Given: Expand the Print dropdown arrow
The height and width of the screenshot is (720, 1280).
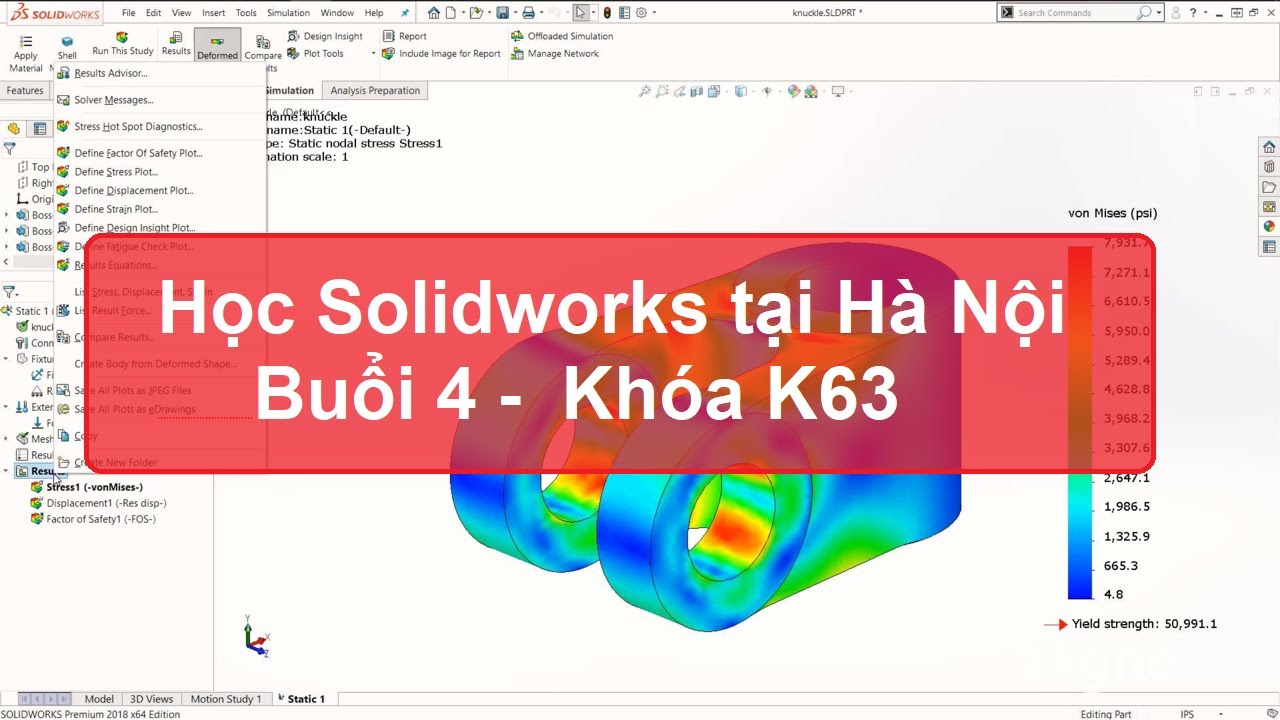Looking at the screenshot, I should pos(540,13).
